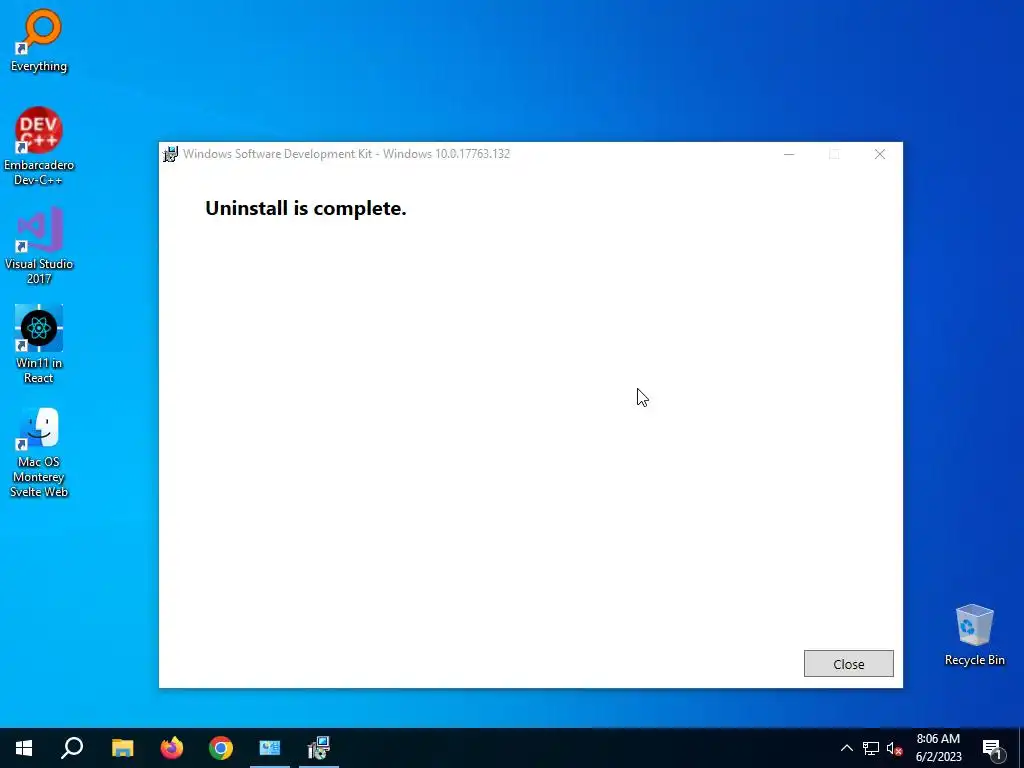Open the Action Center notifications icon

[992, 748]
